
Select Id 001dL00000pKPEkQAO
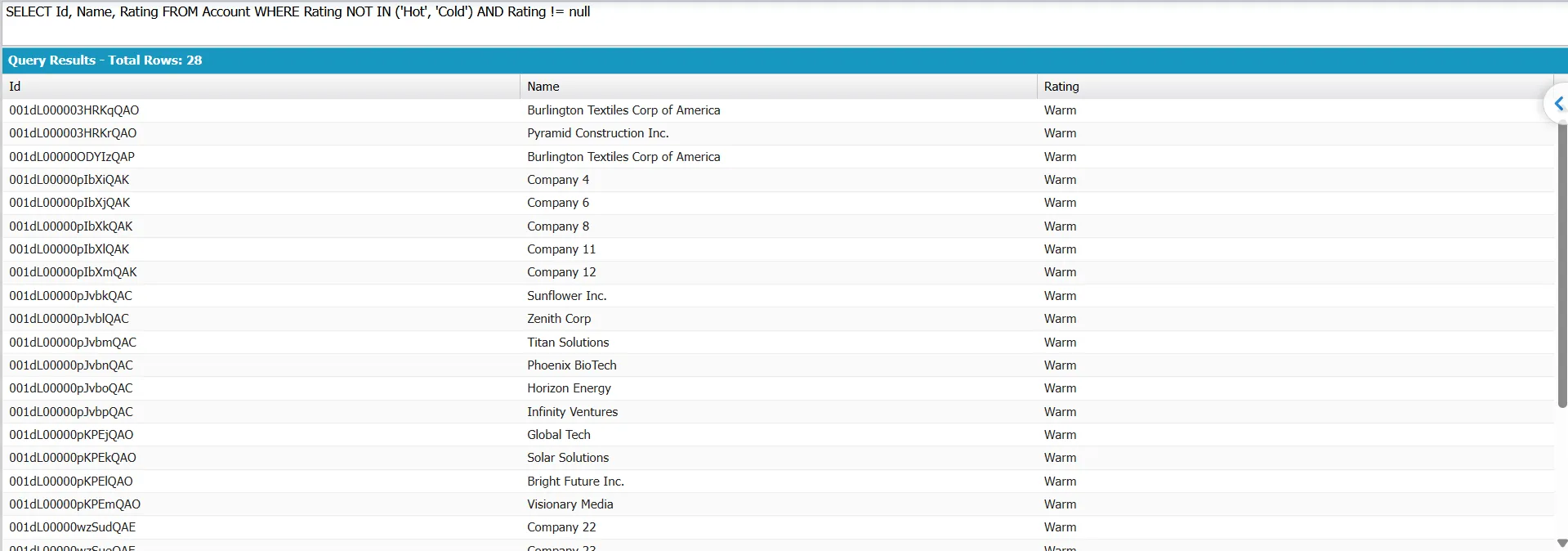(x=73, y=458)
